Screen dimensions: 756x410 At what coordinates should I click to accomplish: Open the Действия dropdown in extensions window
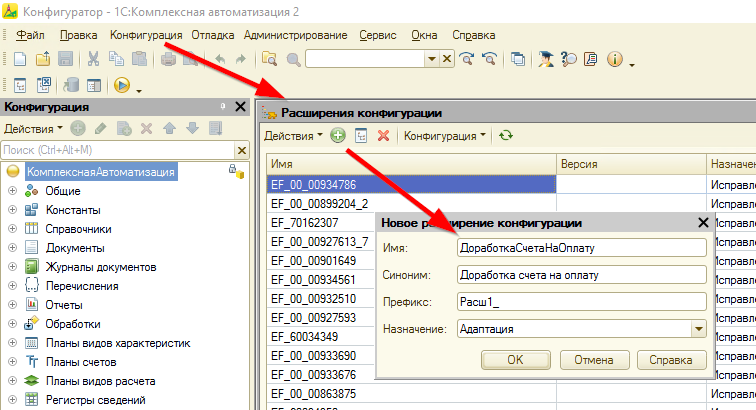[293, 136]
